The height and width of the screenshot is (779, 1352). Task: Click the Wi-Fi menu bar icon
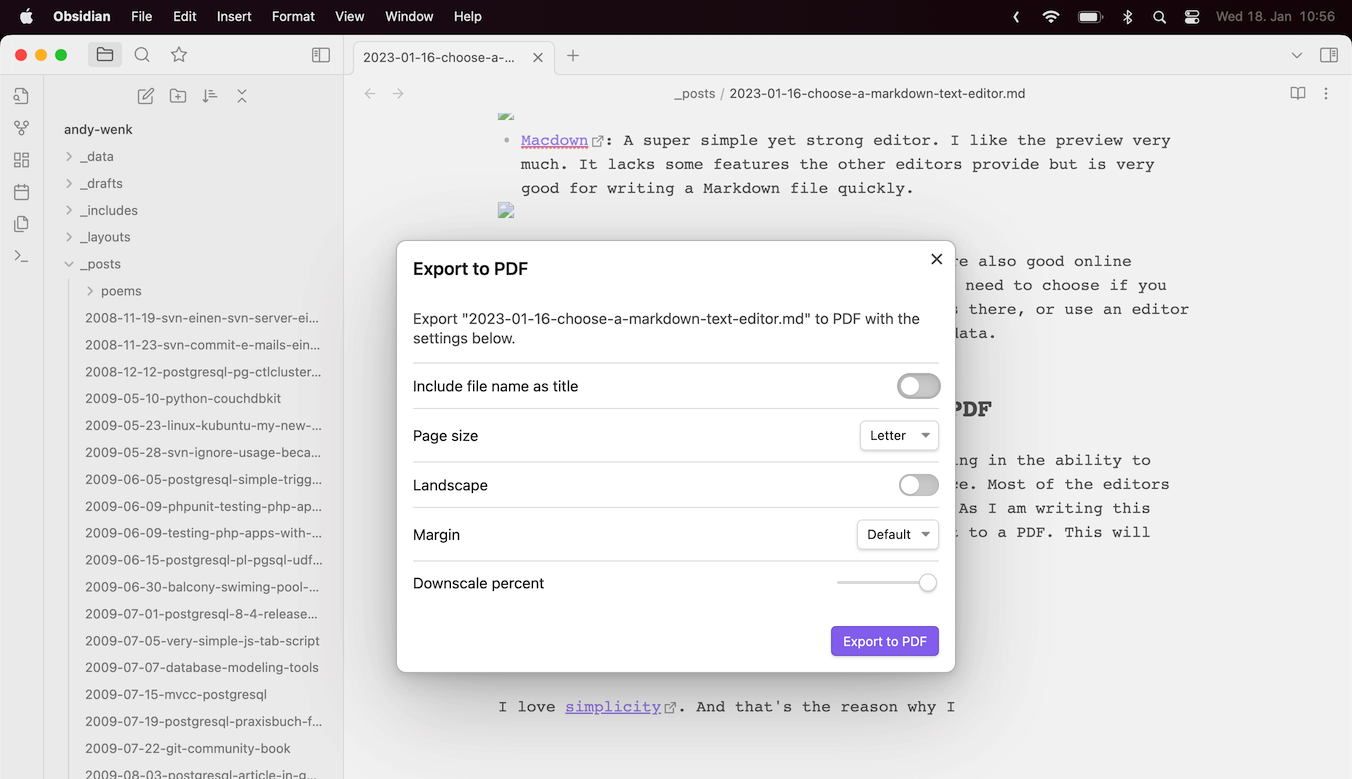click(x=1051, y=17)
